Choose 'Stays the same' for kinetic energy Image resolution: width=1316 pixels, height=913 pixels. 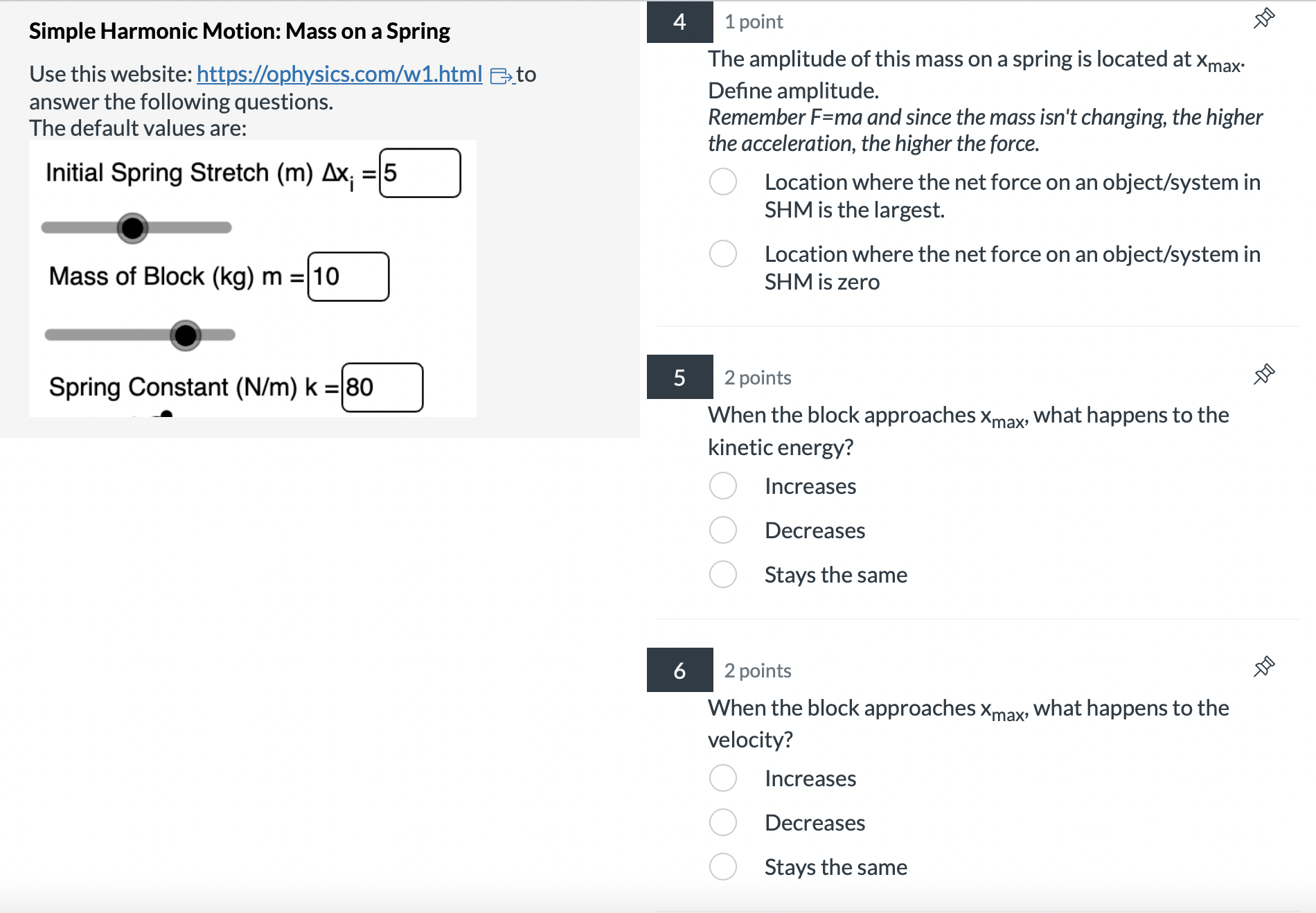click(x=722, y=574)
